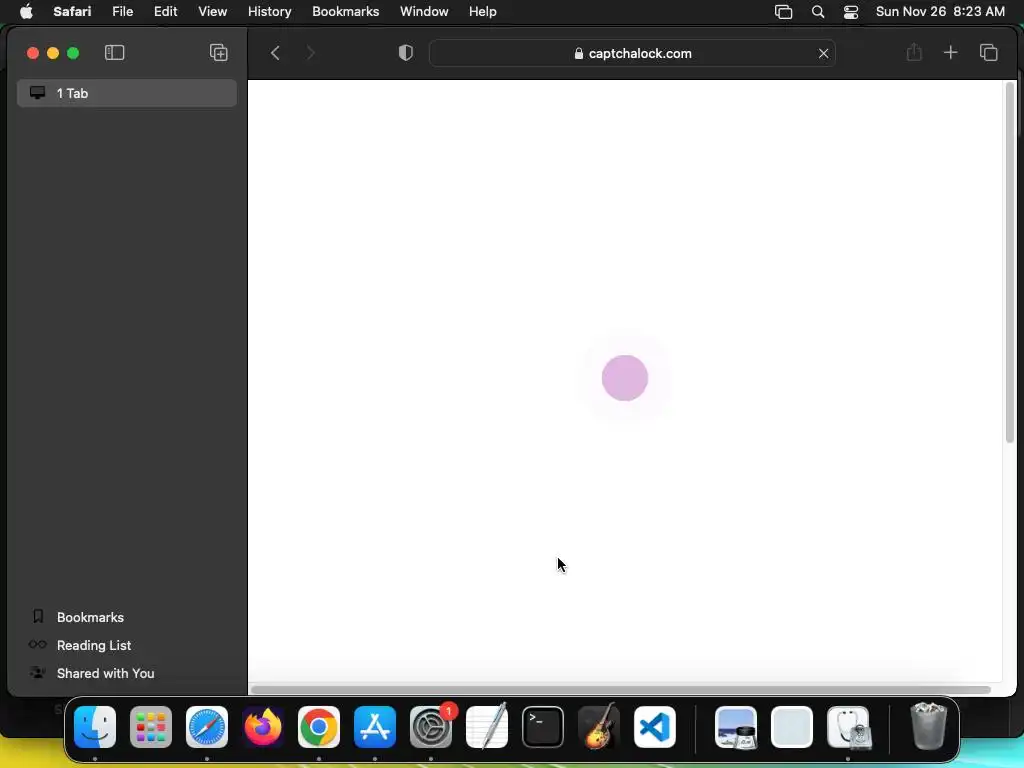Open Safari from the Dock
Viewport: 1024px width, 768px height.
click(x=207, y=727)
